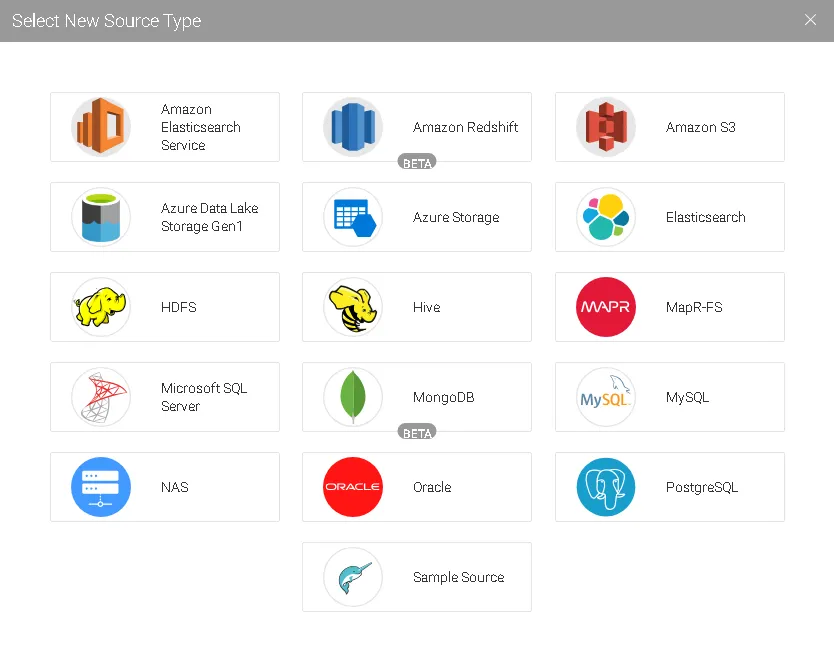834x655 pixels.
Task: Click the Azure Data Lake Storage icon
Action: click(x=101, y=217)
